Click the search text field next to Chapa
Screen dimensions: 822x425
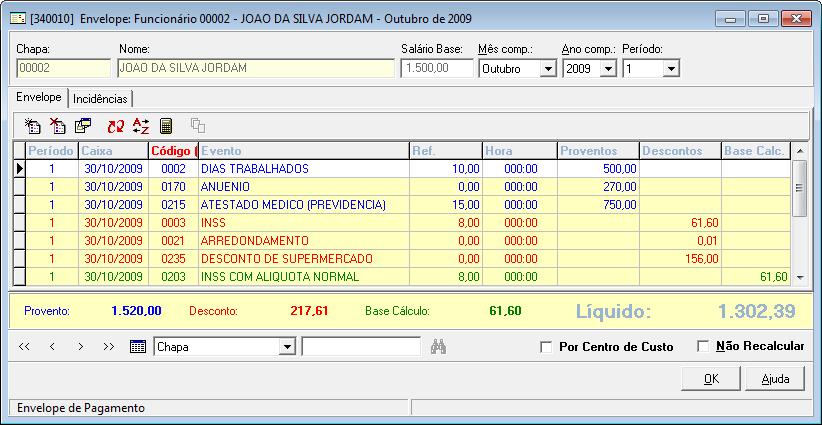(361, 347)
